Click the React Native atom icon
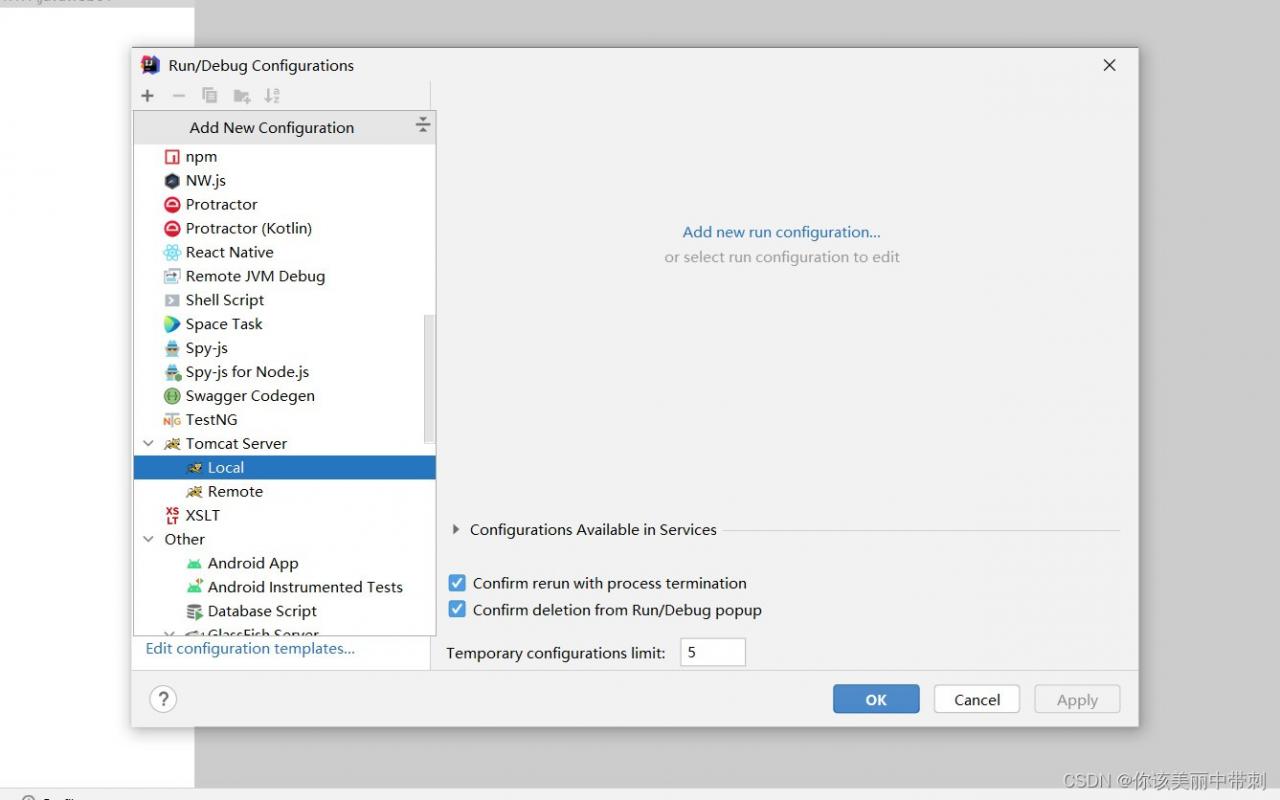Screen dimensions: 1280x800 click(172, 253)
